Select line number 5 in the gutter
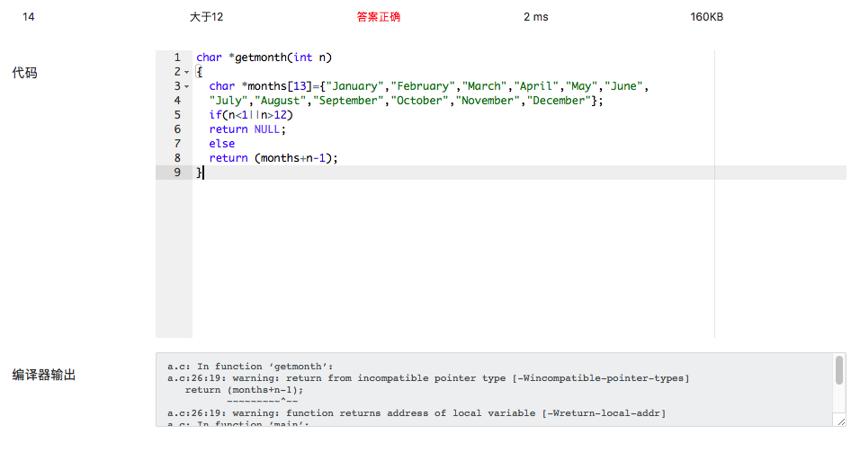 point(177,115)
